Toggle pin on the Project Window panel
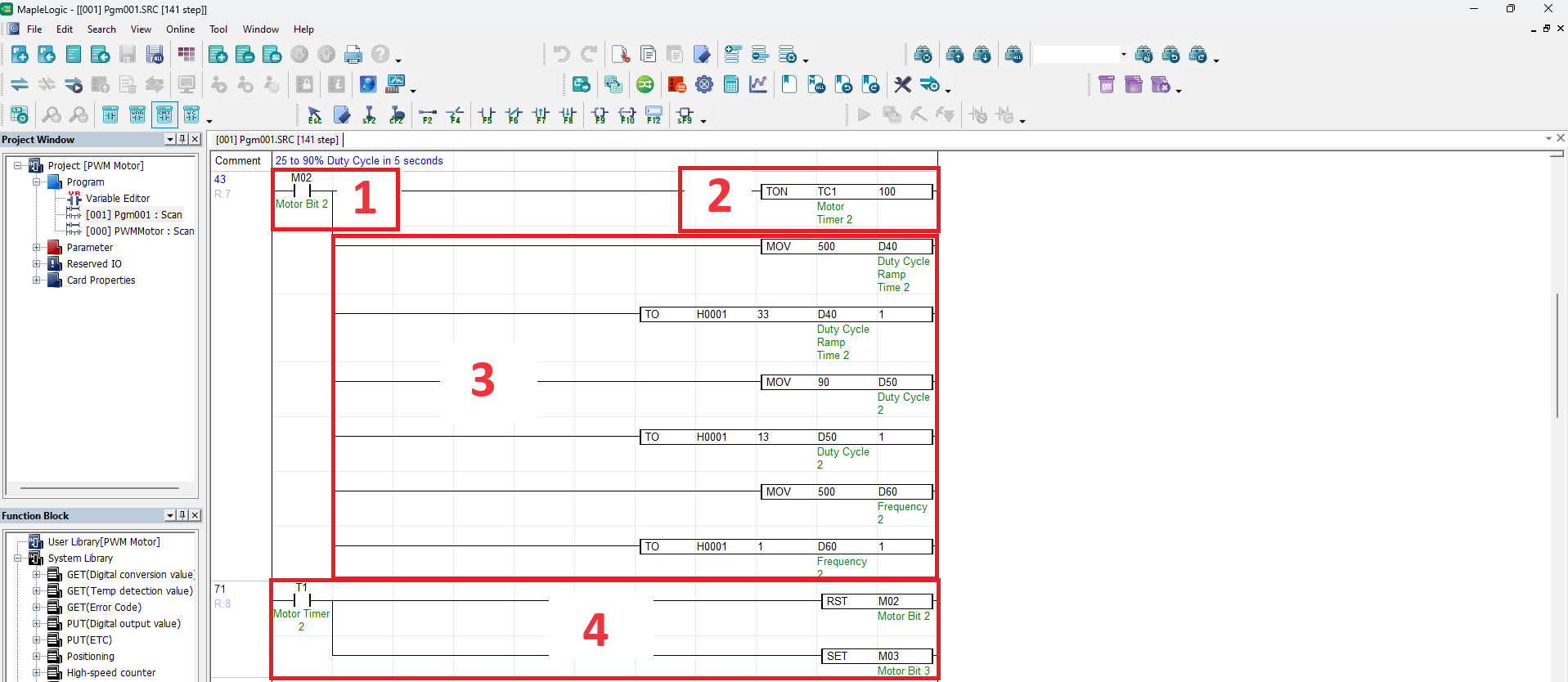The height and width of the screenshot is (682, 1568). pyautogui.click(x=182, y=139)
